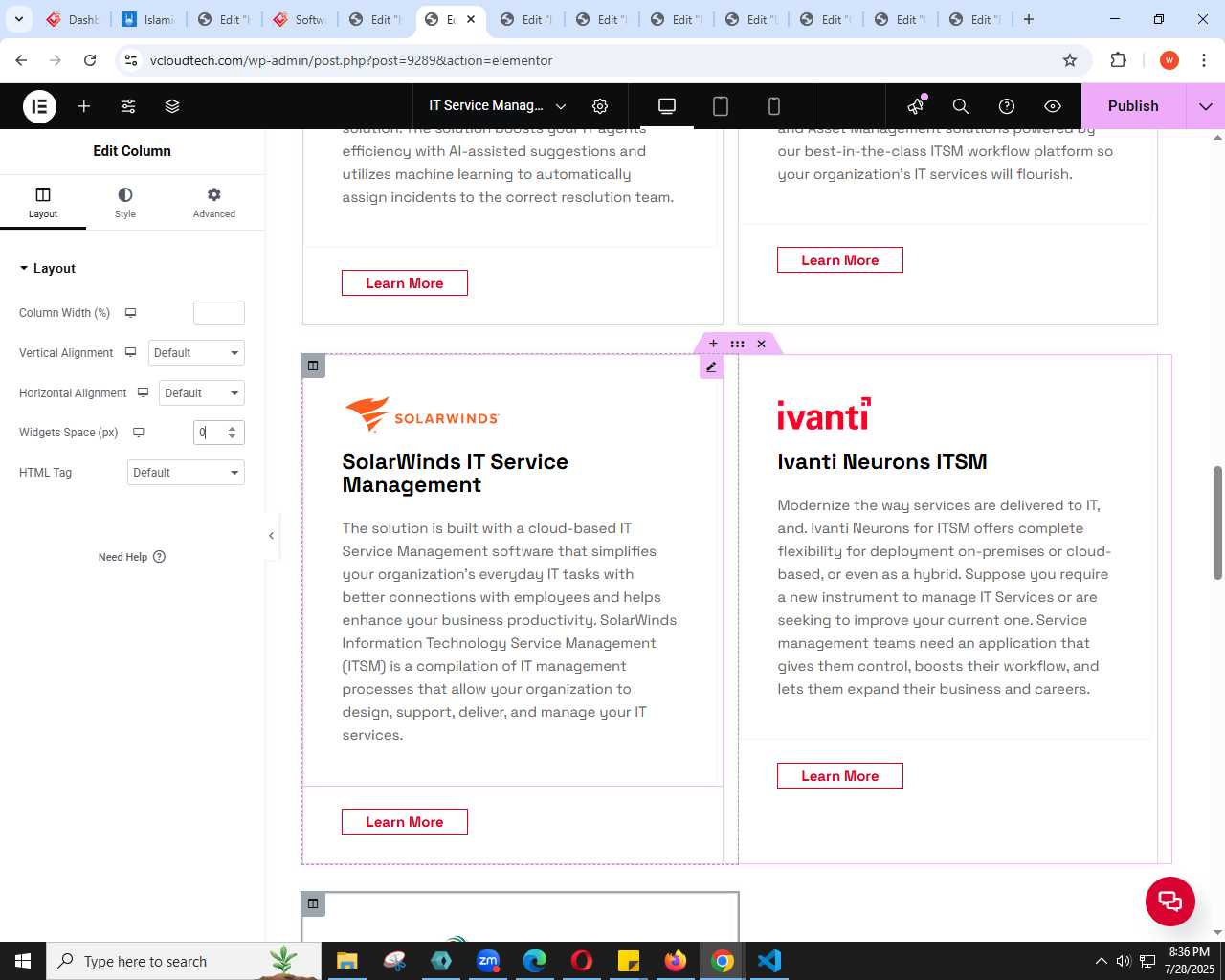
Task: Click the Elementor logo menu button
Action: tap(39, 106)
